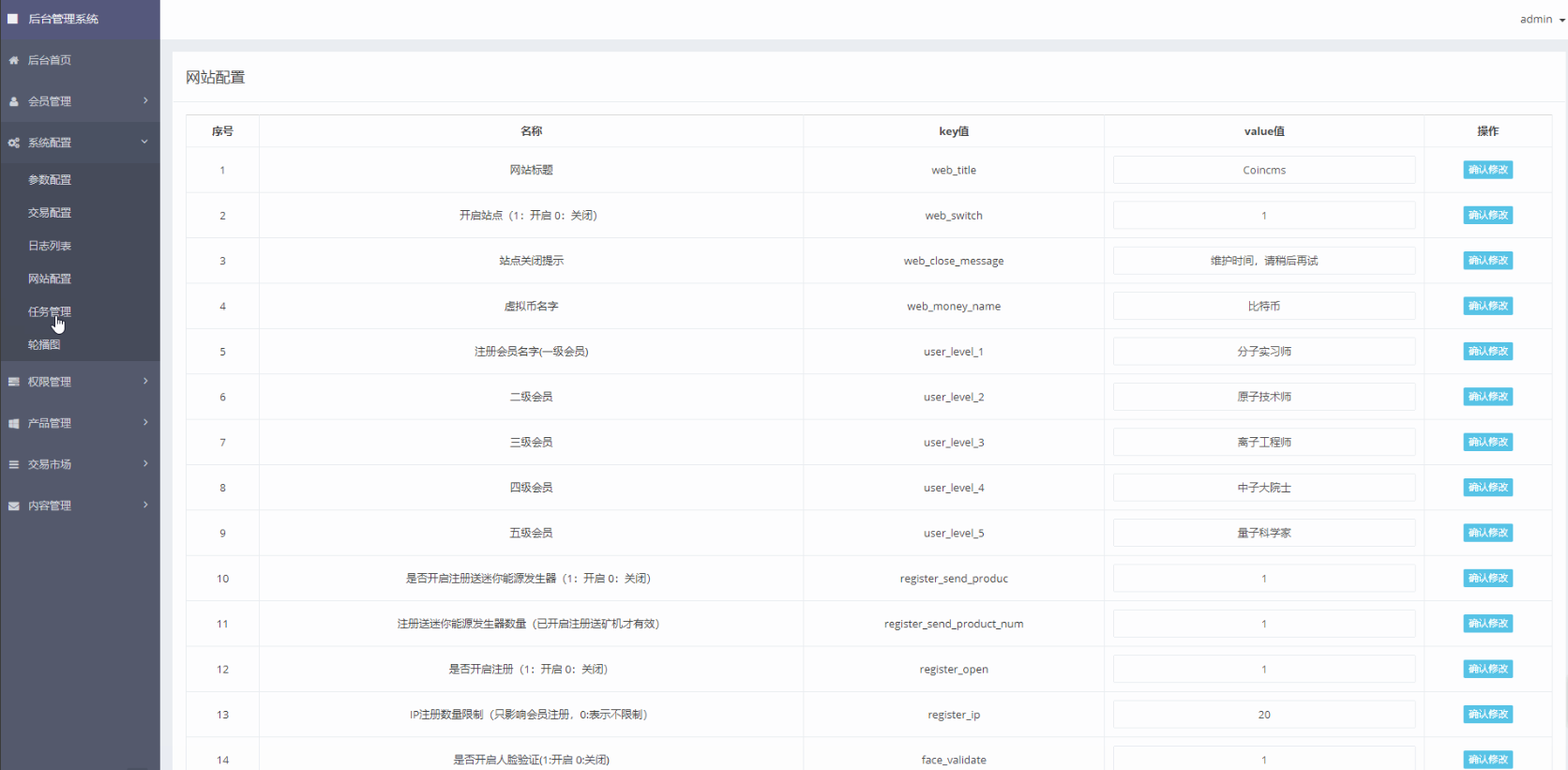This screenshot has height=770, width=1568.
Task: Confirm modification for web_title row
Action: pyautogui.click(x=1488, y=170)
